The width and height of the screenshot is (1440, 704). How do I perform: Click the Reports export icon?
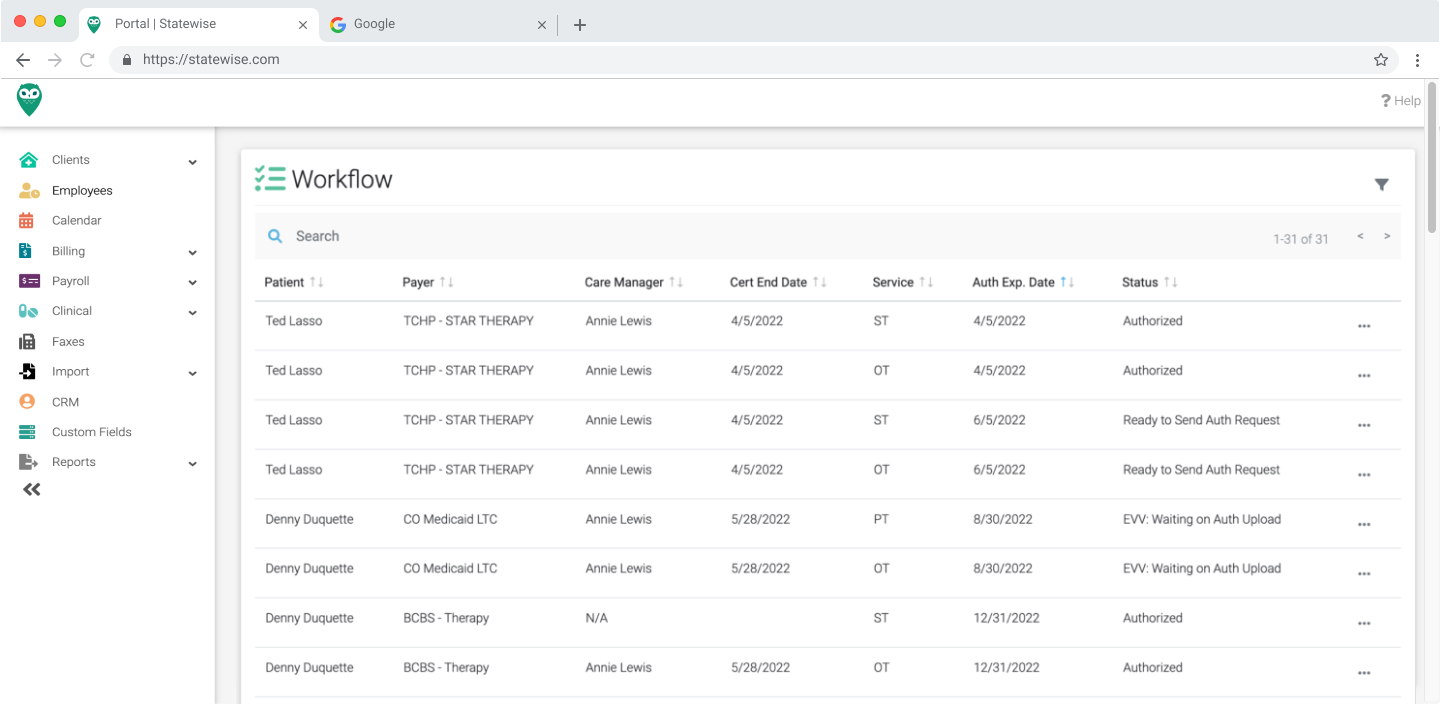[x=28, y=462]
